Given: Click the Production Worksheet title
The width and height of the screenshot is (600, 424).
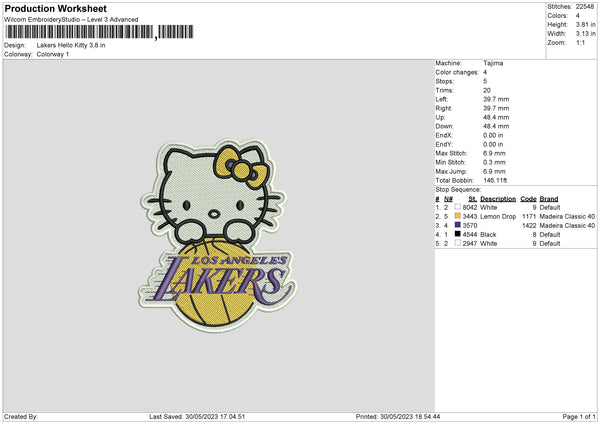Looking at the screenshot, I should (x=55, y=8).
